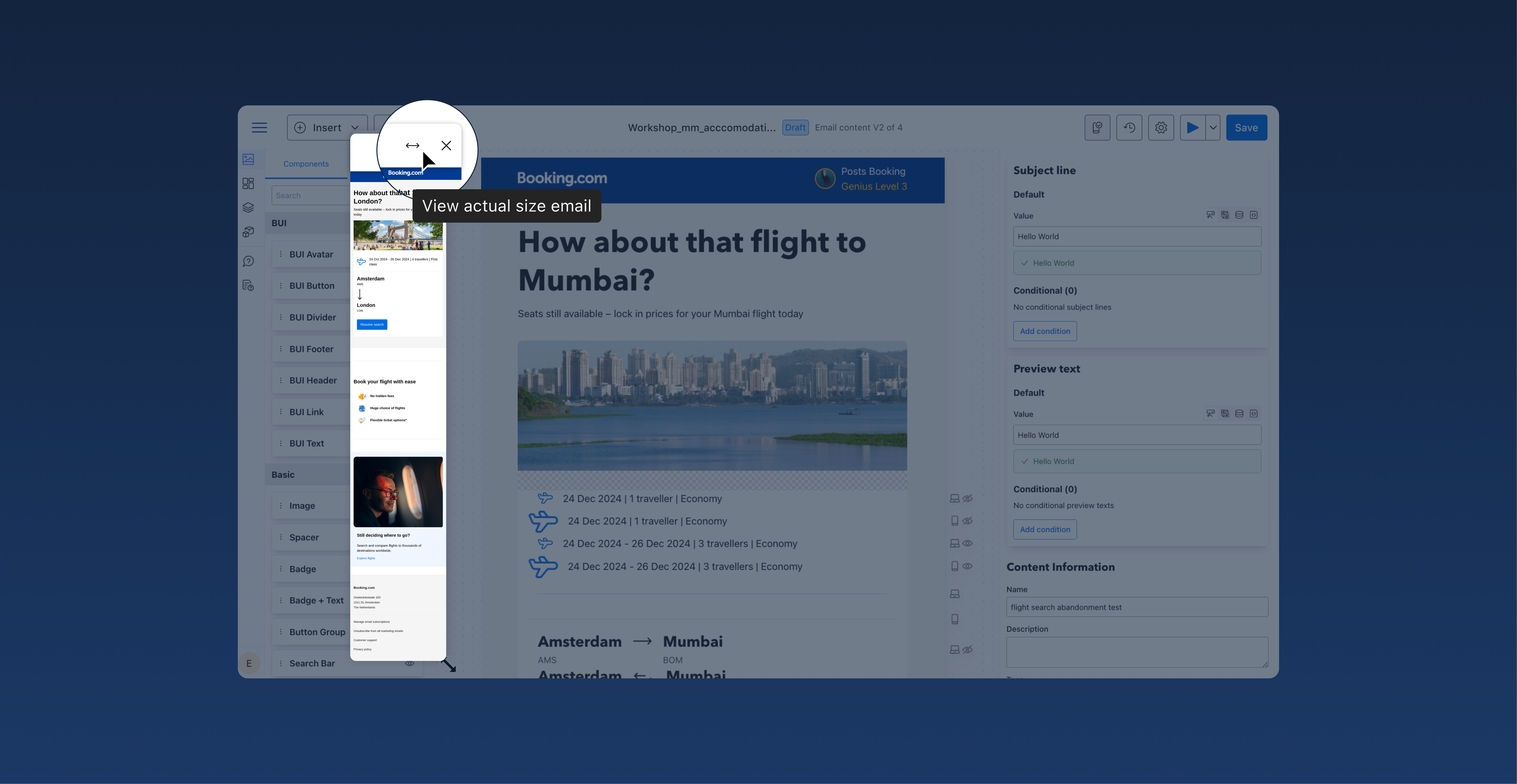Click the Subject line translation icon

[1225, 215]
